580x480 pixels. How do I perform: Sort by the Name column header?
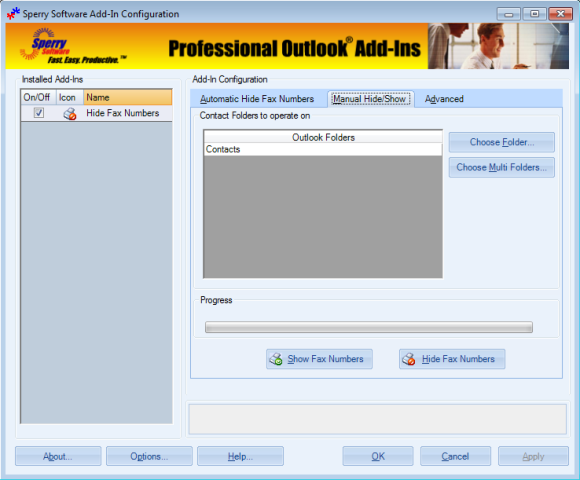(128, 97)
